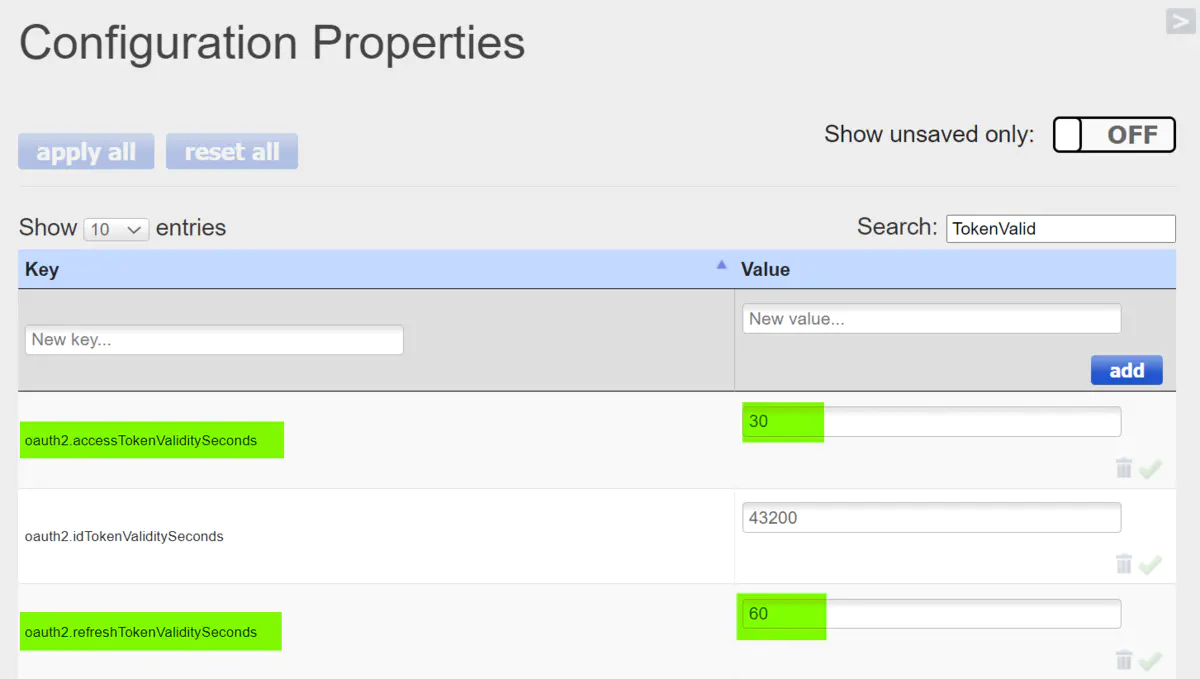1200x679 pixels.
Task: Edit the accessTokenValiditySeconds value field showing 30
Action: (x=932, y=421)
